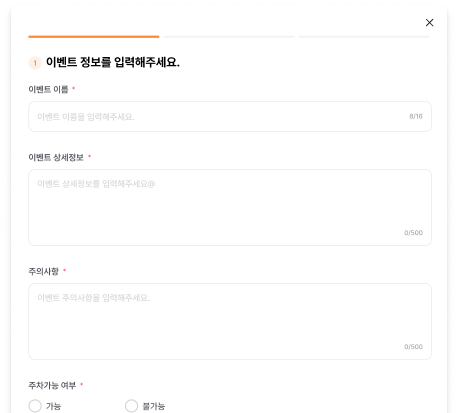Click the first orange progress step bar
Viewport: 458px width, 413px height.
94,37
